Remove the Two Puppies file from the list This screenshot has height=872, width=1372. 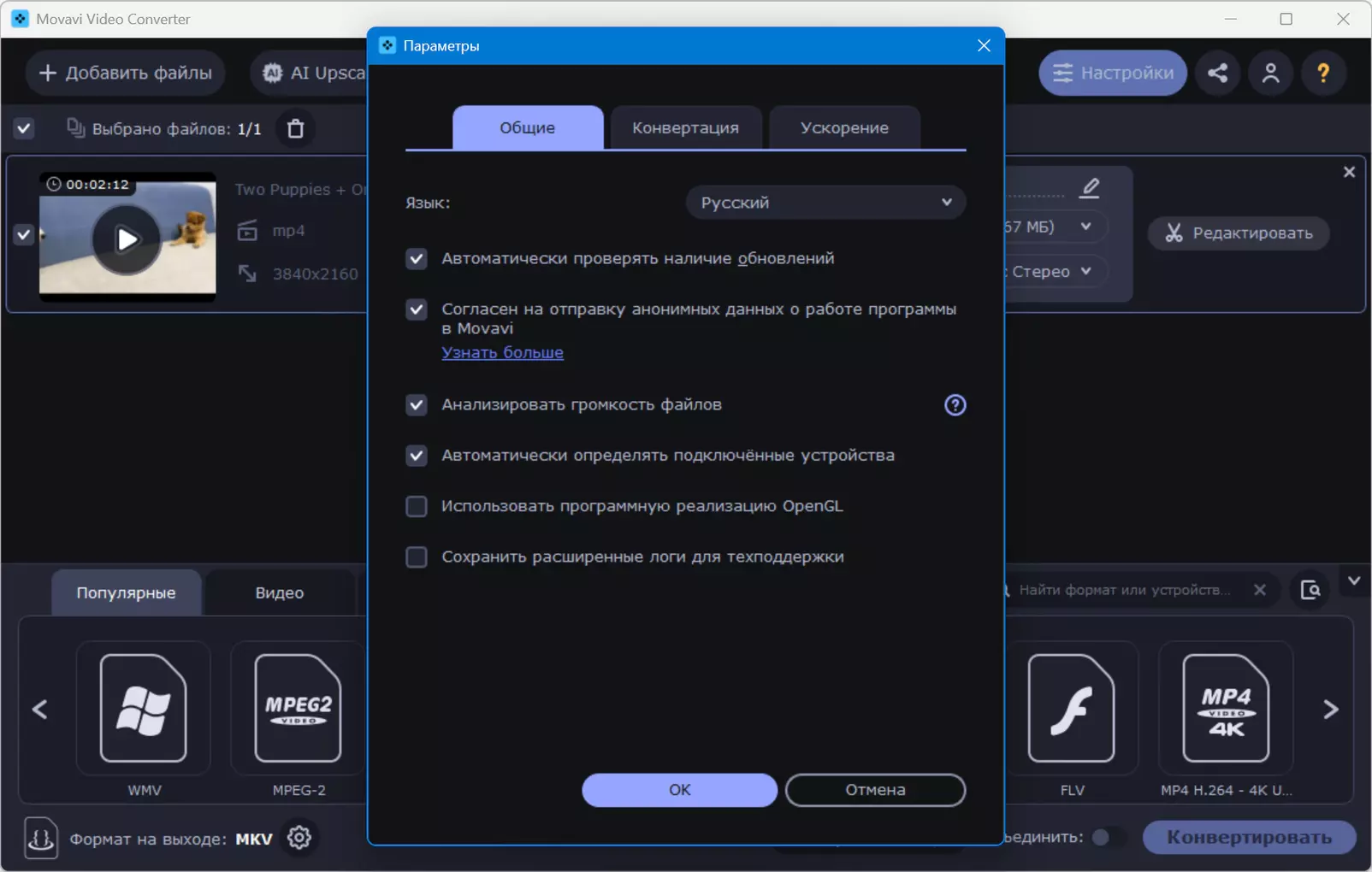click(1349, 172)
